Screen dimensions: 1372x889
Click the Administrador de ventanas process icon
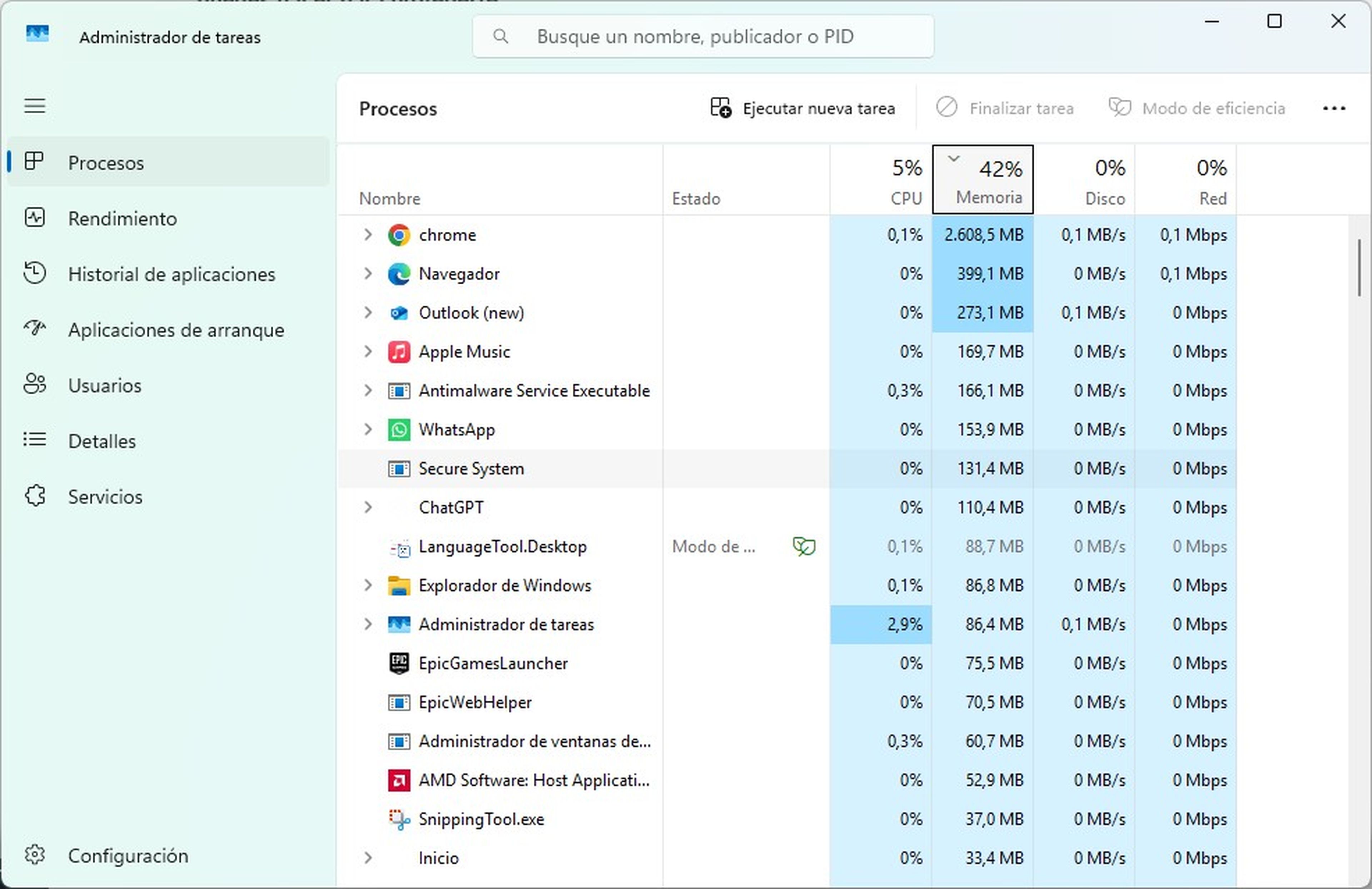tap(399, 741)
